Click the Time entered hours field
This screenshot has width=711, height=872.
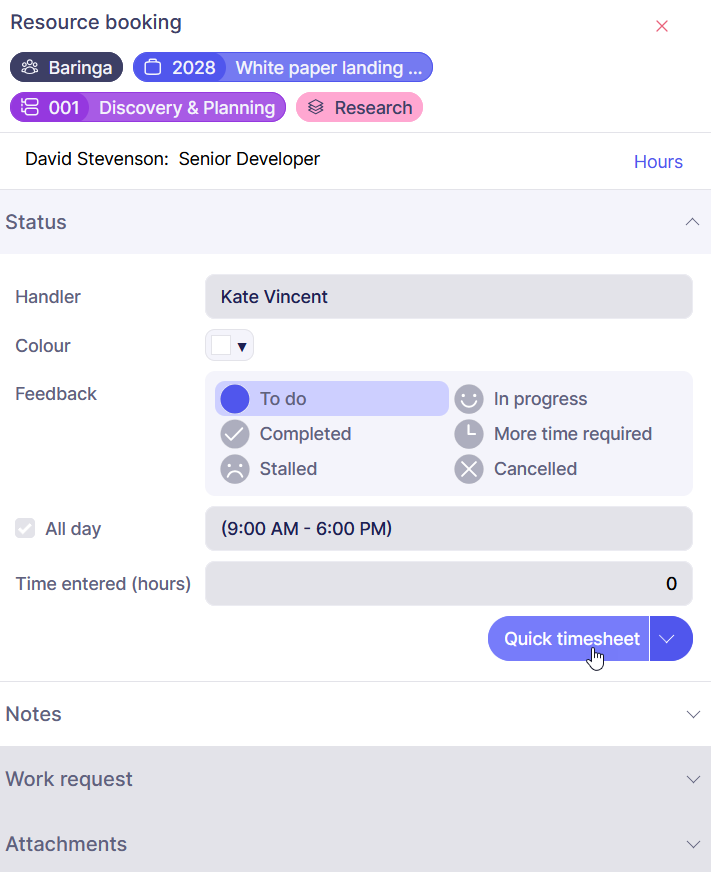(x=448, y=584)
